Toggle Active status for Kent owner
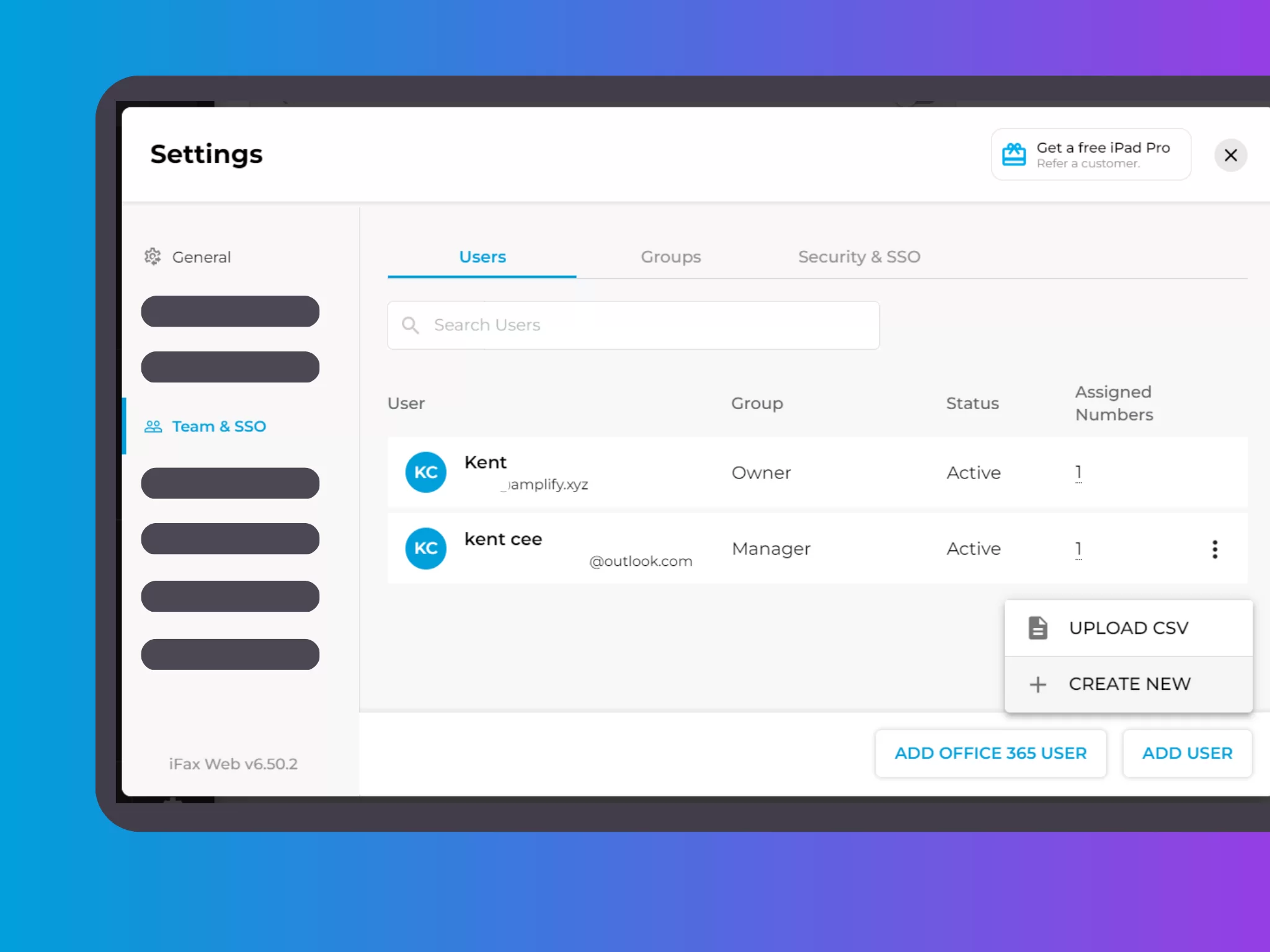The height and width of the screenshot is (952, 1270). (973, 472)
